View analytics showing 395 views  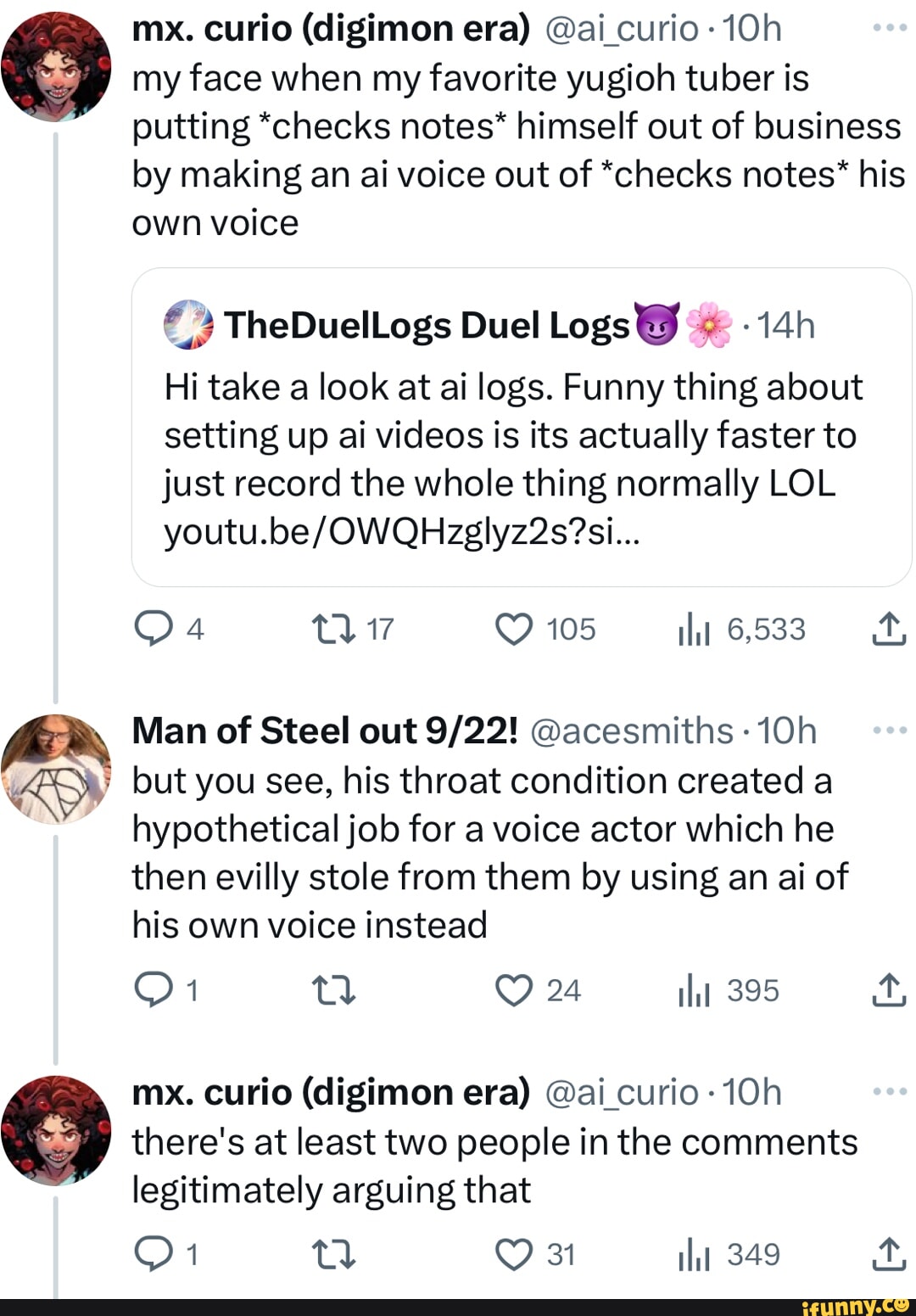694,991
